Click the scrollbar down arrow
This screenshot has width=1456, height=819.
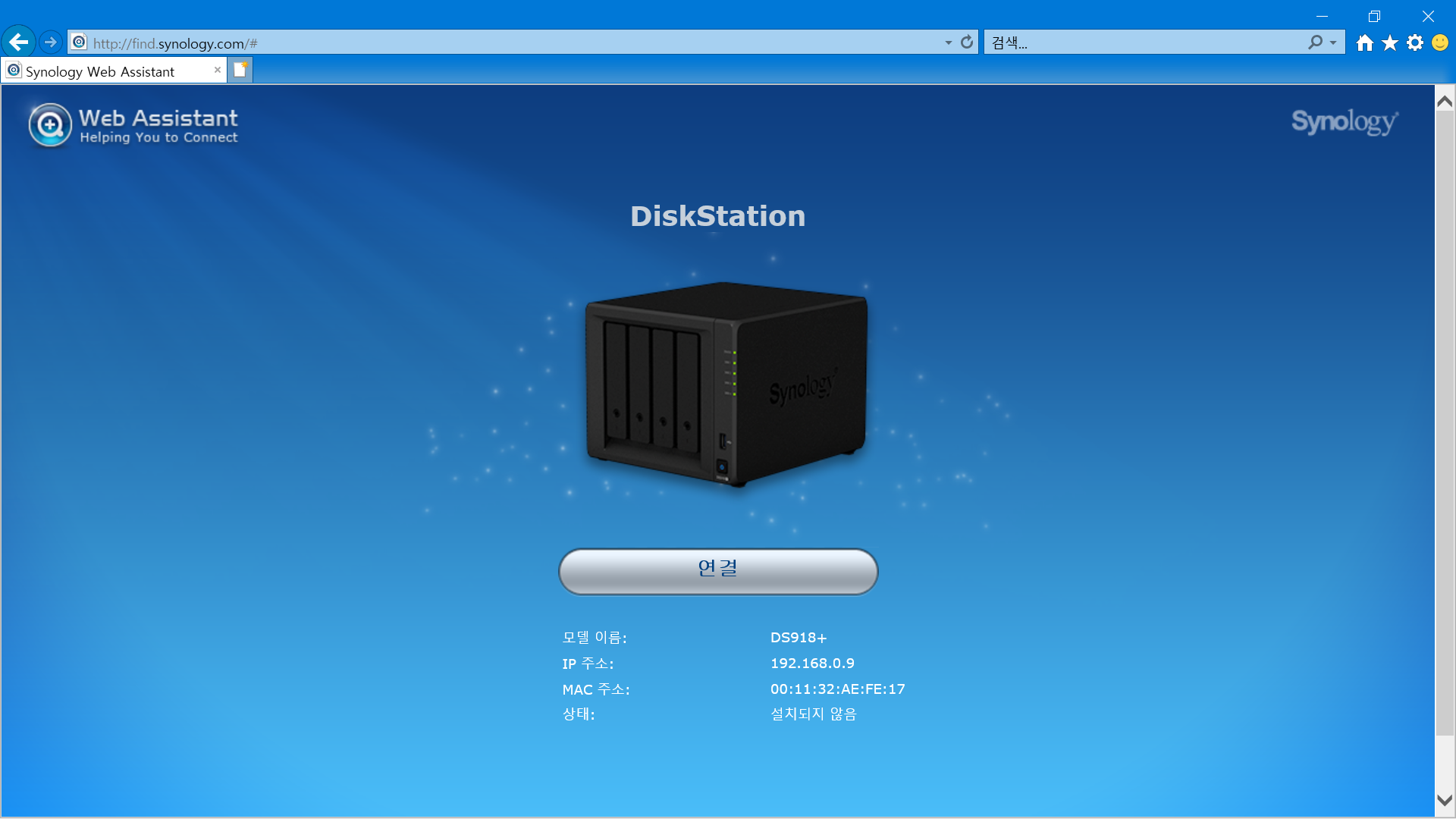(1445, 800)
